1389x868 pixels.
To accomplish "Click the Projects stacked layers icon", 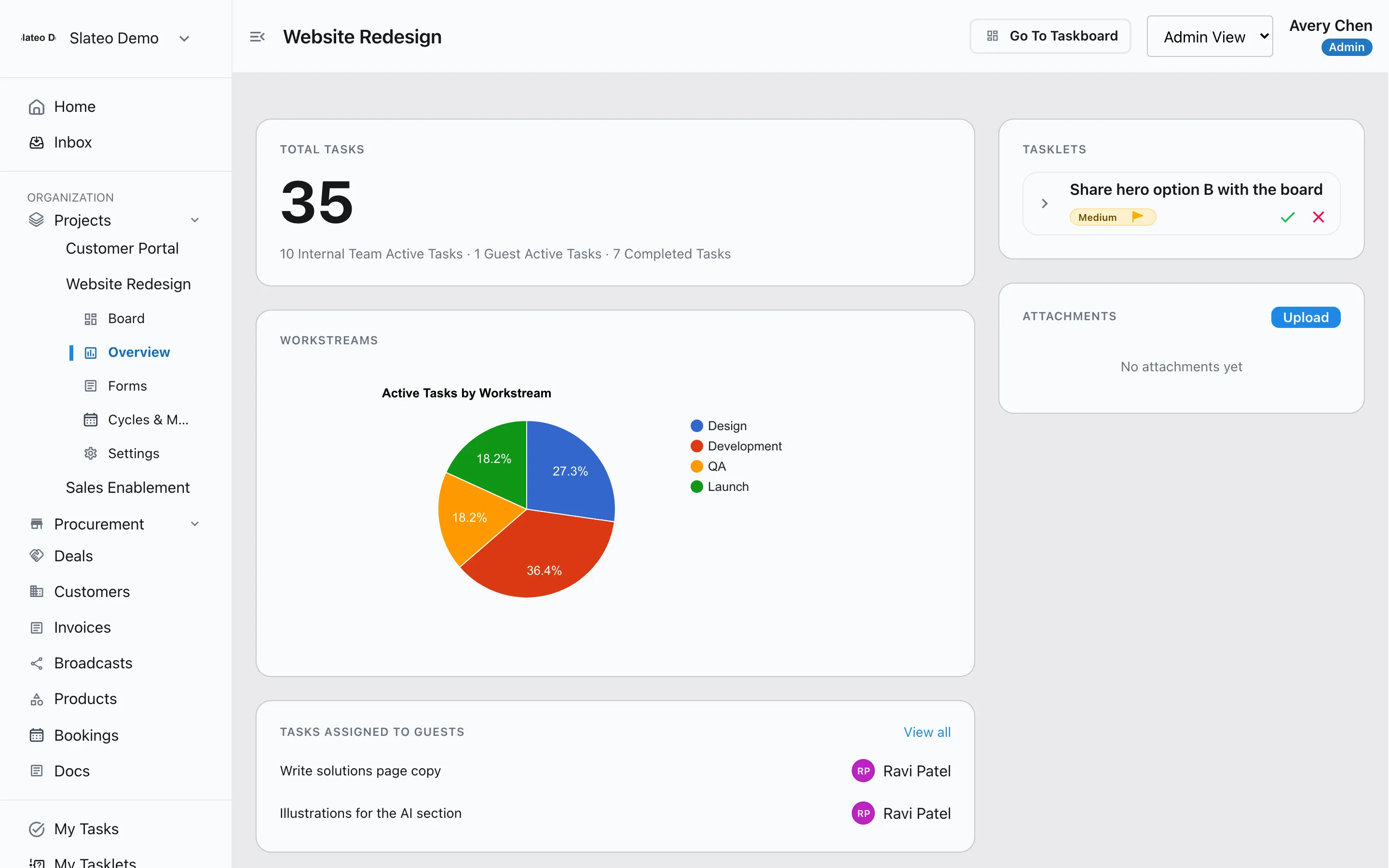I will [36, 220].
